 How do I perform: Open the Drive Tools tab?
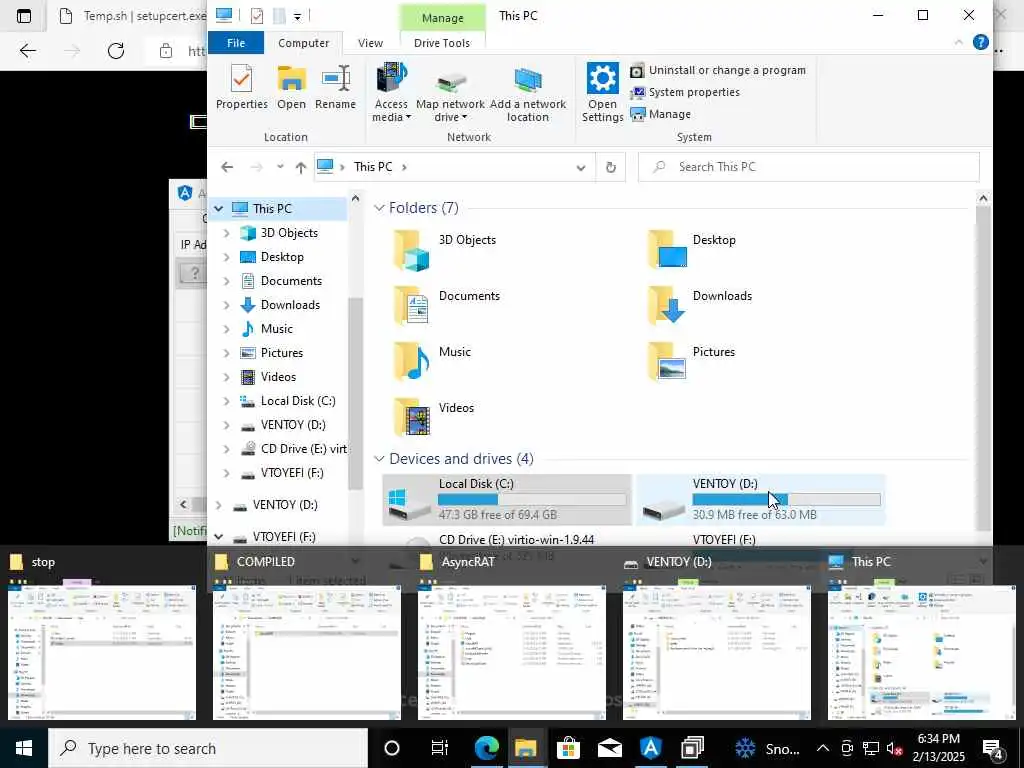(x=441, y=43)
